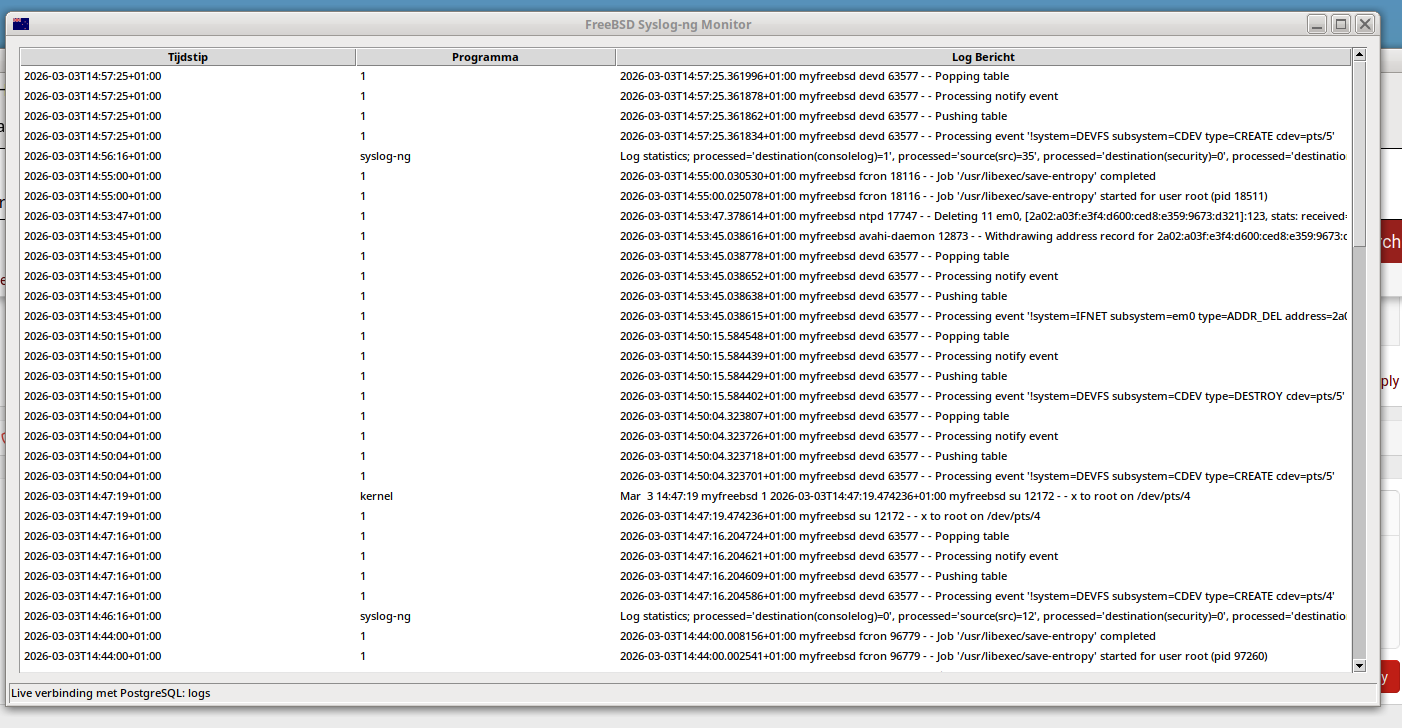Click the scrollbar down arrow of the log table
The width and height of the screenshot is (1402, 728).
pos(1359,665)
